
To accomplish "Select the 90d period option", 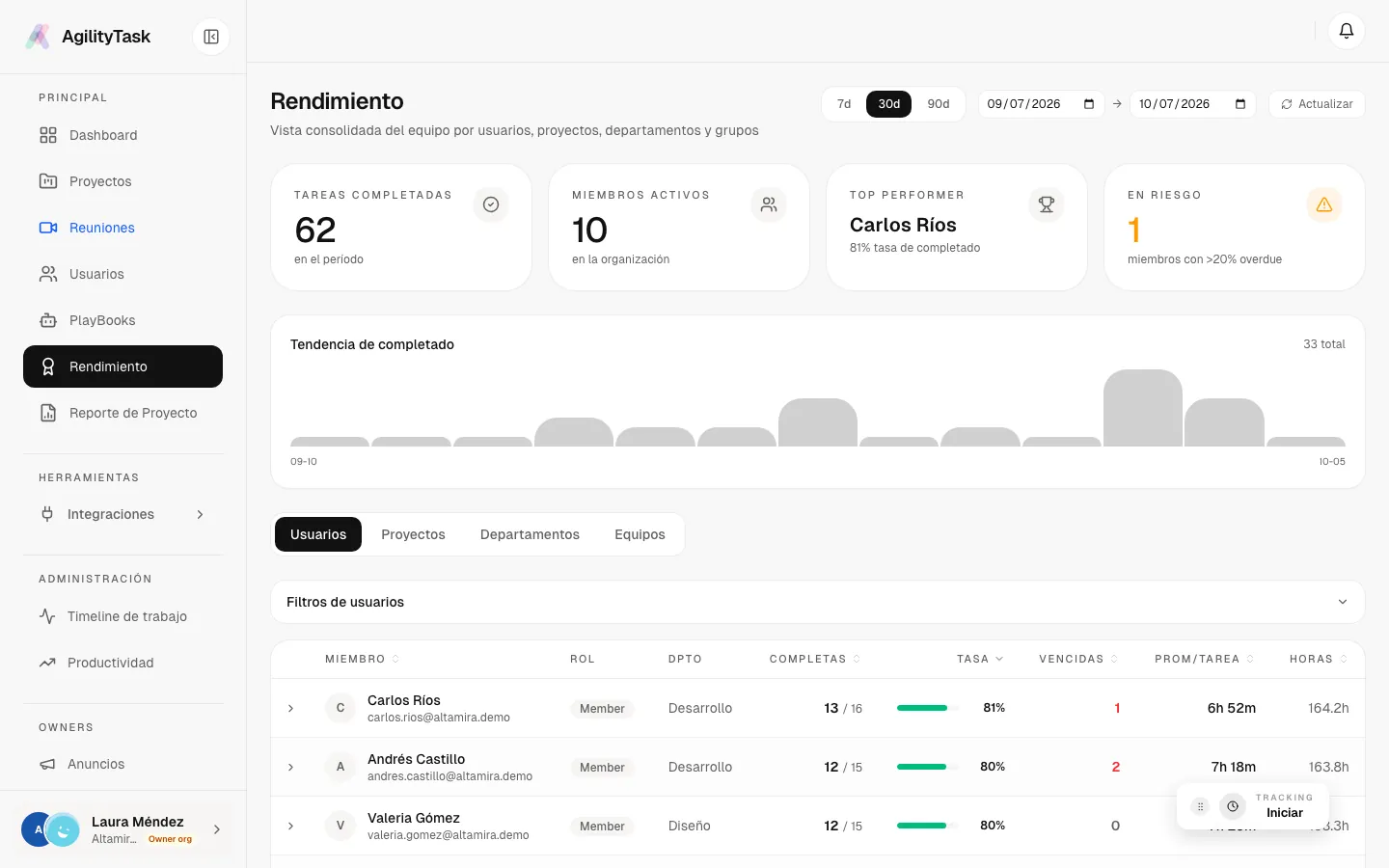I will [x=939, y=104].
